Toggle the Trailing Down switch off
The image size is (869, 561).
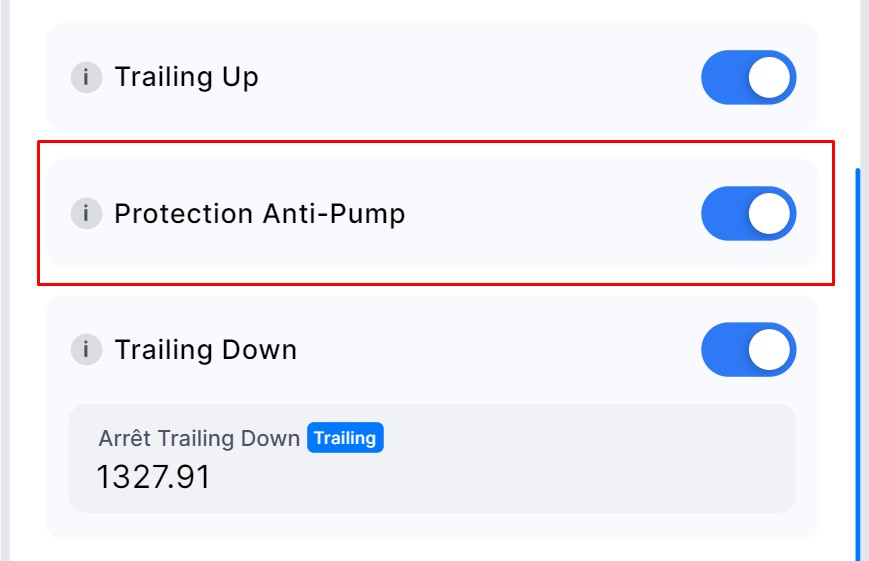coord(748,350)
